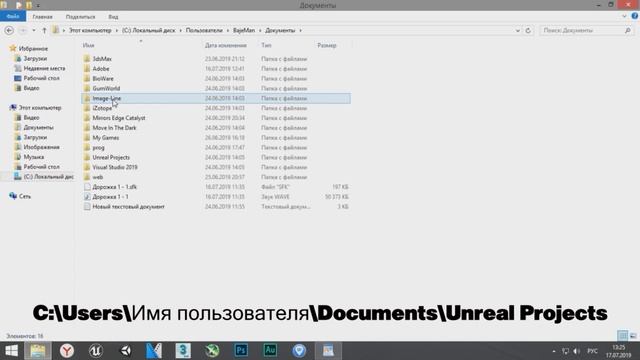This screenshot has height=360, width=640.
Task: Sort by Размер column header
Action: 327,45
